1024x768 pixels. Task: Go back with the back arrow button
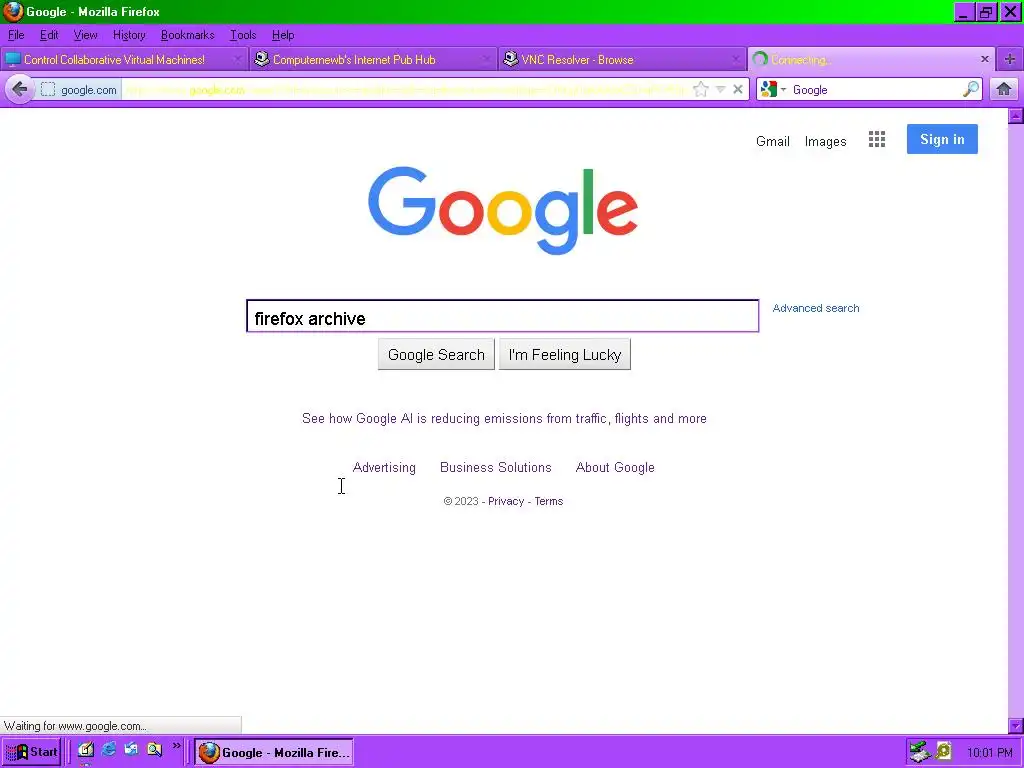[20, 89]
